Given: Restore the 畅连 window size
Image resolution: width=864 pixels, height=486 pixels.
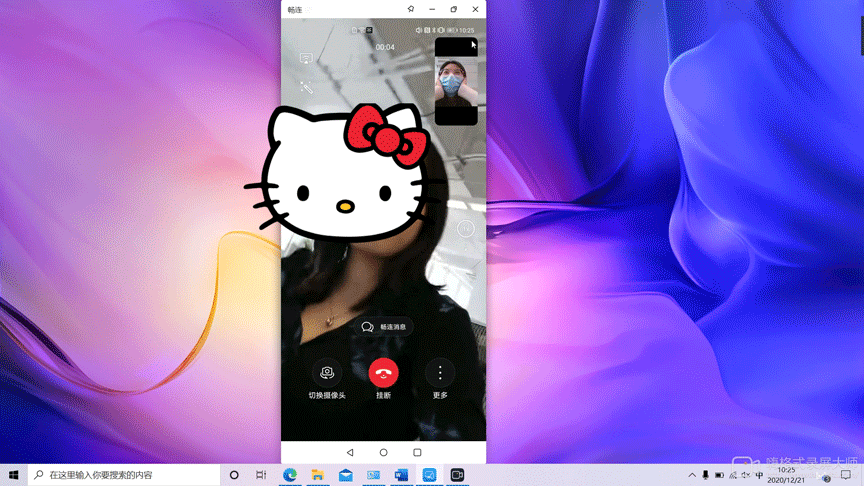Looking at the screenshot, I should click(x=453, y=9).
